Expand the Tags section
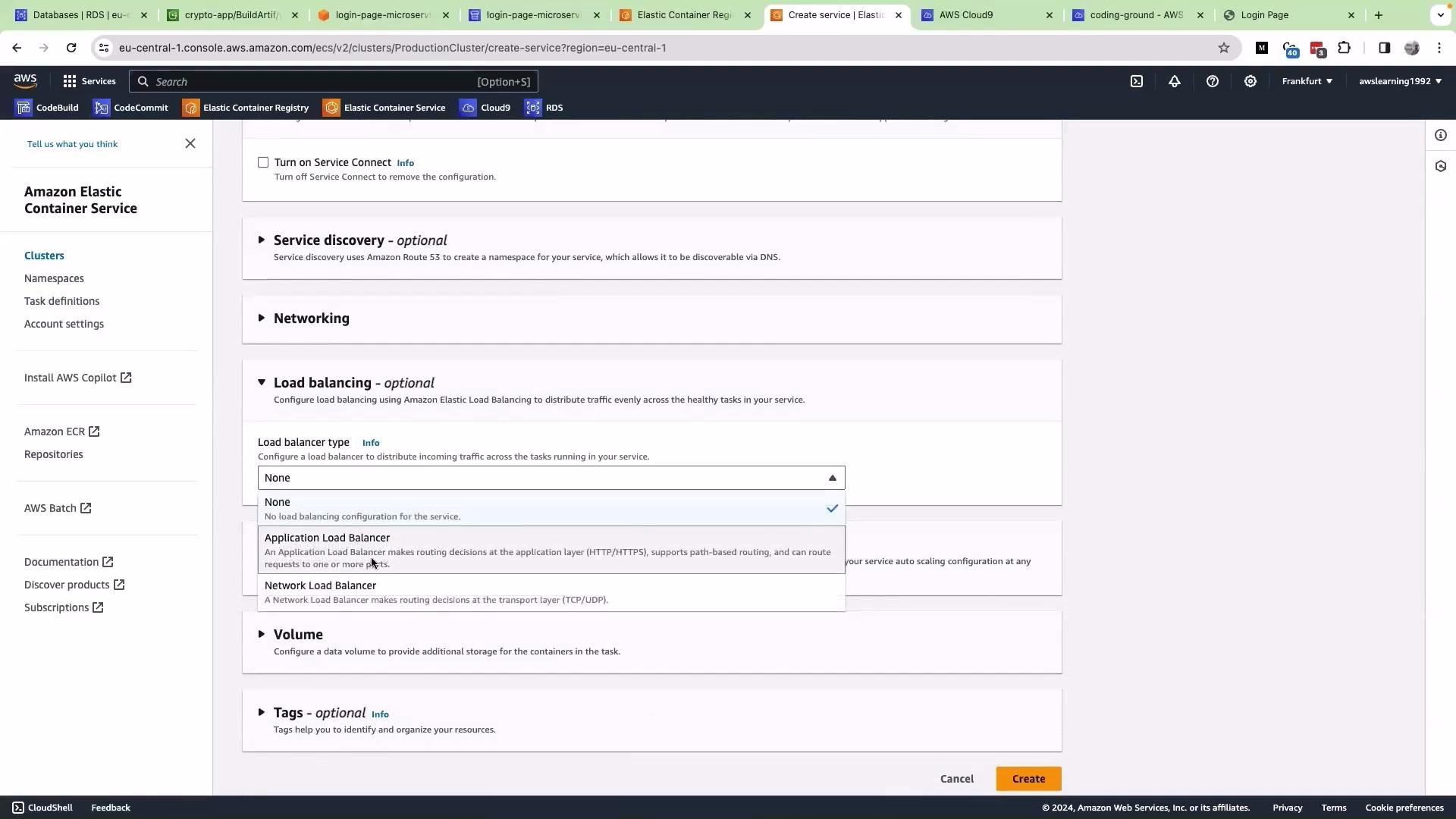 pyautogui.click(x=262, y=712)
